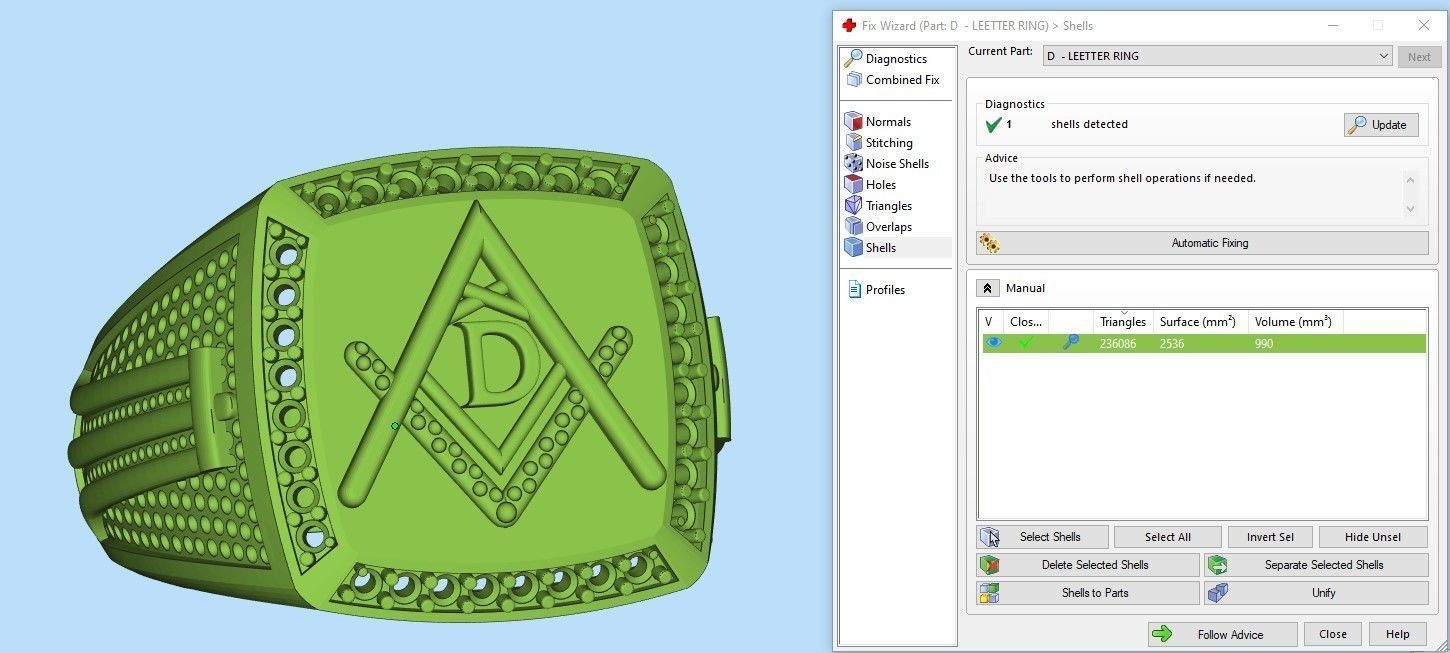Update the diagnostics

coord(1380,125)
